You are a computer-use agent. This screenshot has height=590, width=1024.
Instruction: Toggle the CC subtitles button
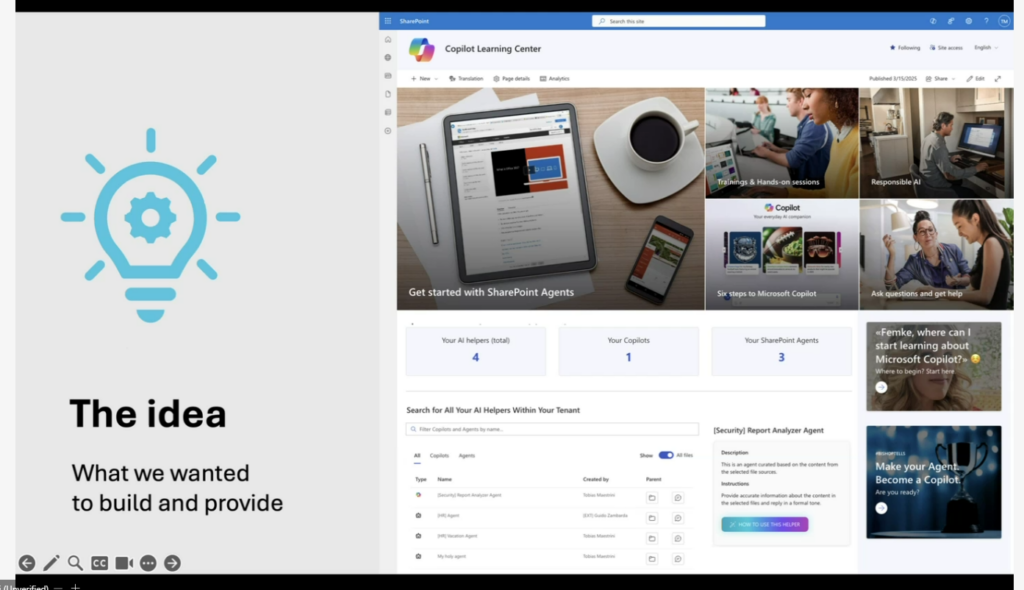[x=99, y=563]
